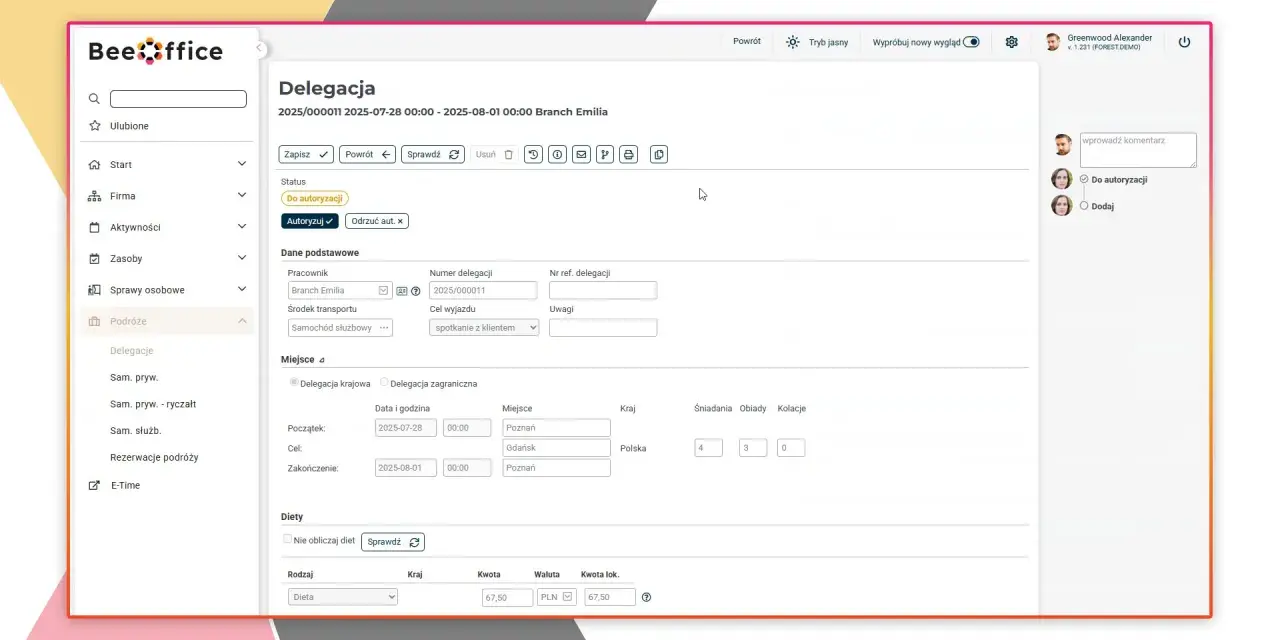The height and width of the screenshot is (640, 1280).
Task: Open Cel wyjazdu dropdown
Action: [x=484, y=327]
